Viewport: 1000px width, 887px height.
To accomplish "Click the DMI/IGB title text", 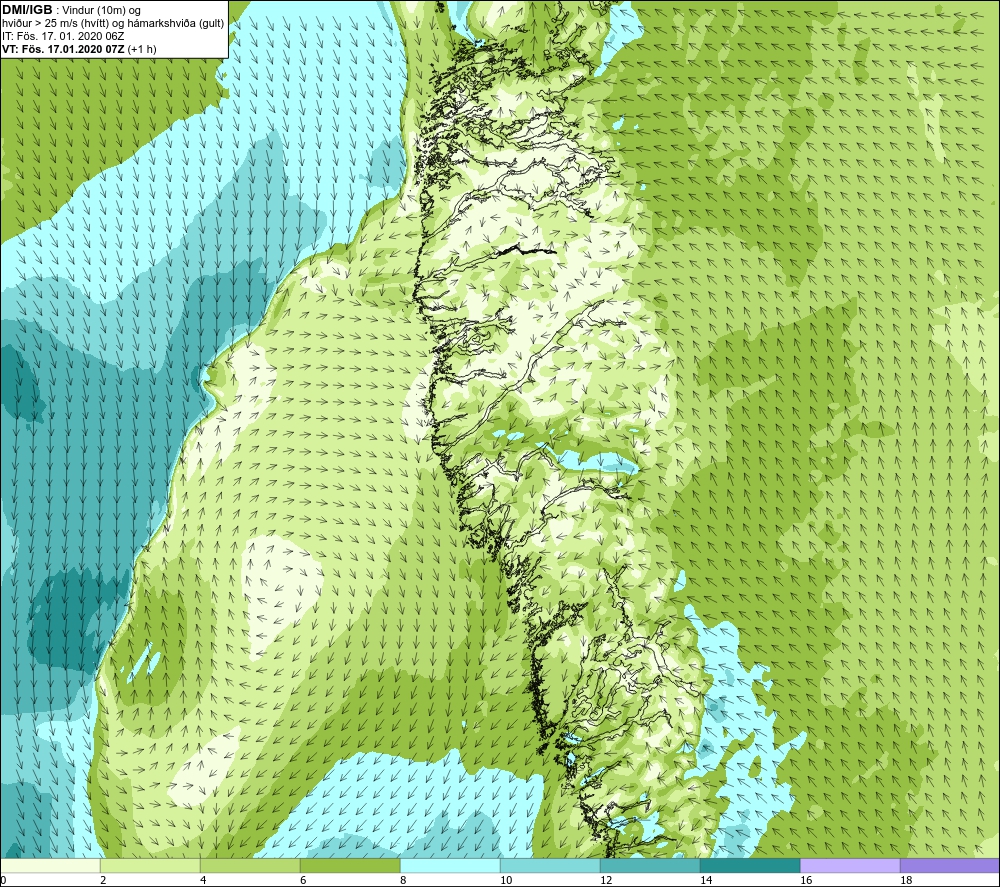I will (27, 10).
